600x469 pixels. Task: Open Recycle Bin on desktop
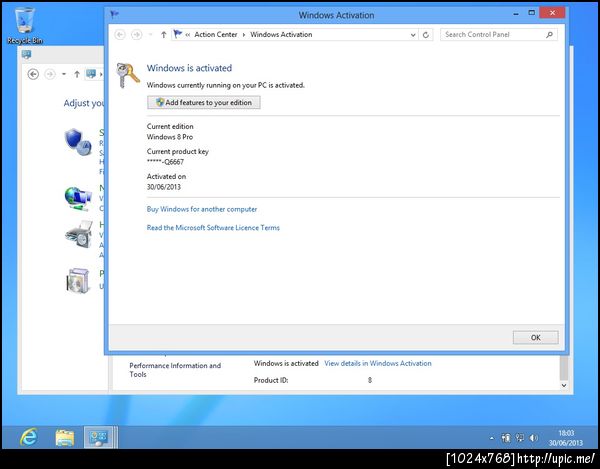[25, 26]
